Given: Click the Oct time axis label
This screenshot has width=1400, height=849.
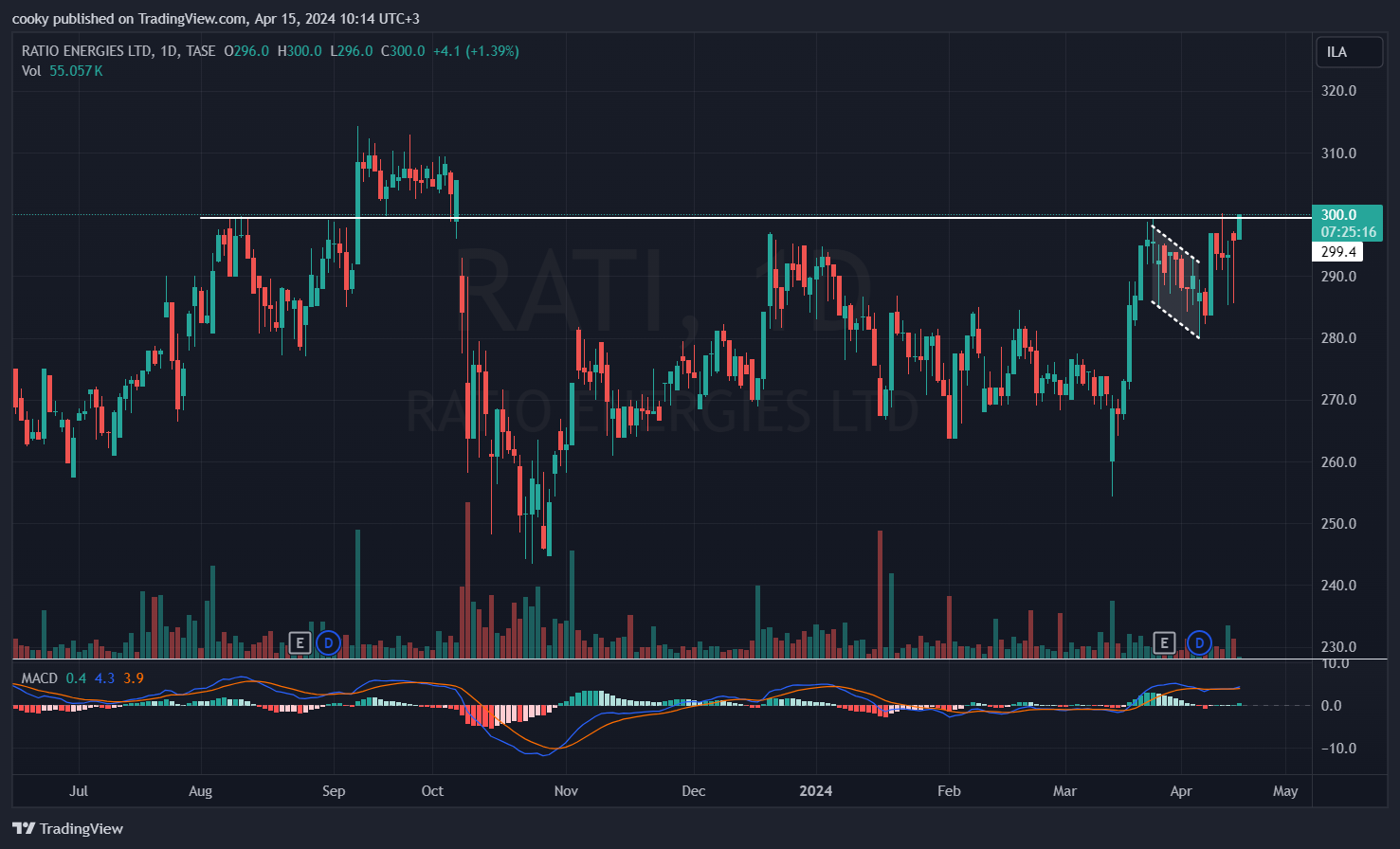Looking at the screenshot, I should (432, 791).
